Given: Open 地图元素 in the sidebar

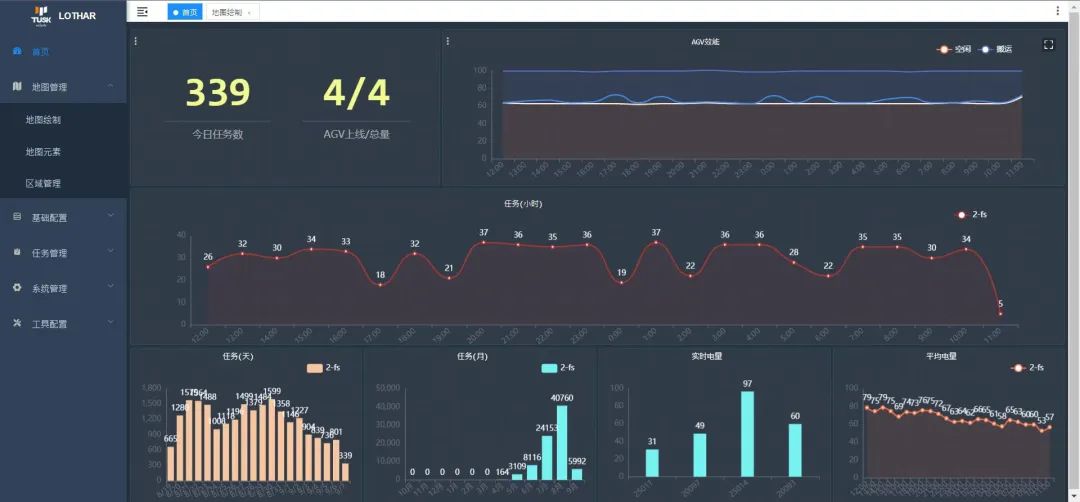Looking at the screenshot, I should point(43,152).
